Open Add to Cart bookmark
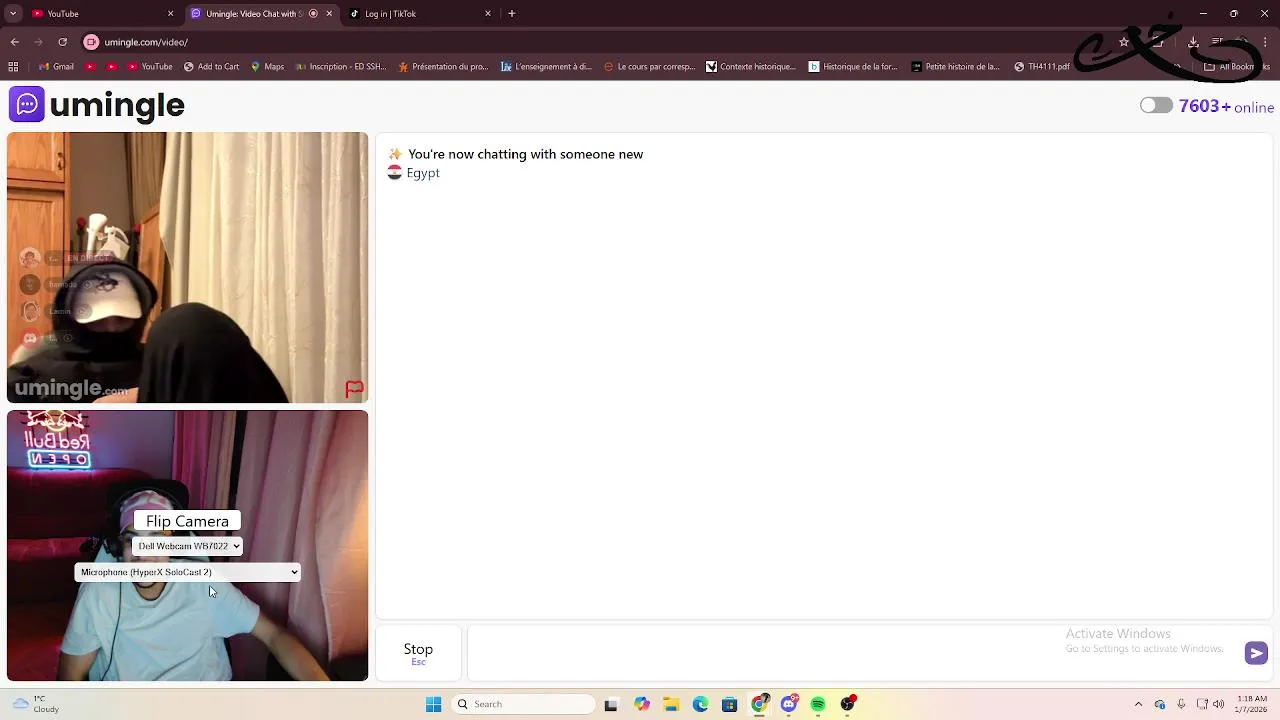The height and width of the screenshot is (720, 1280). [211, 67]
